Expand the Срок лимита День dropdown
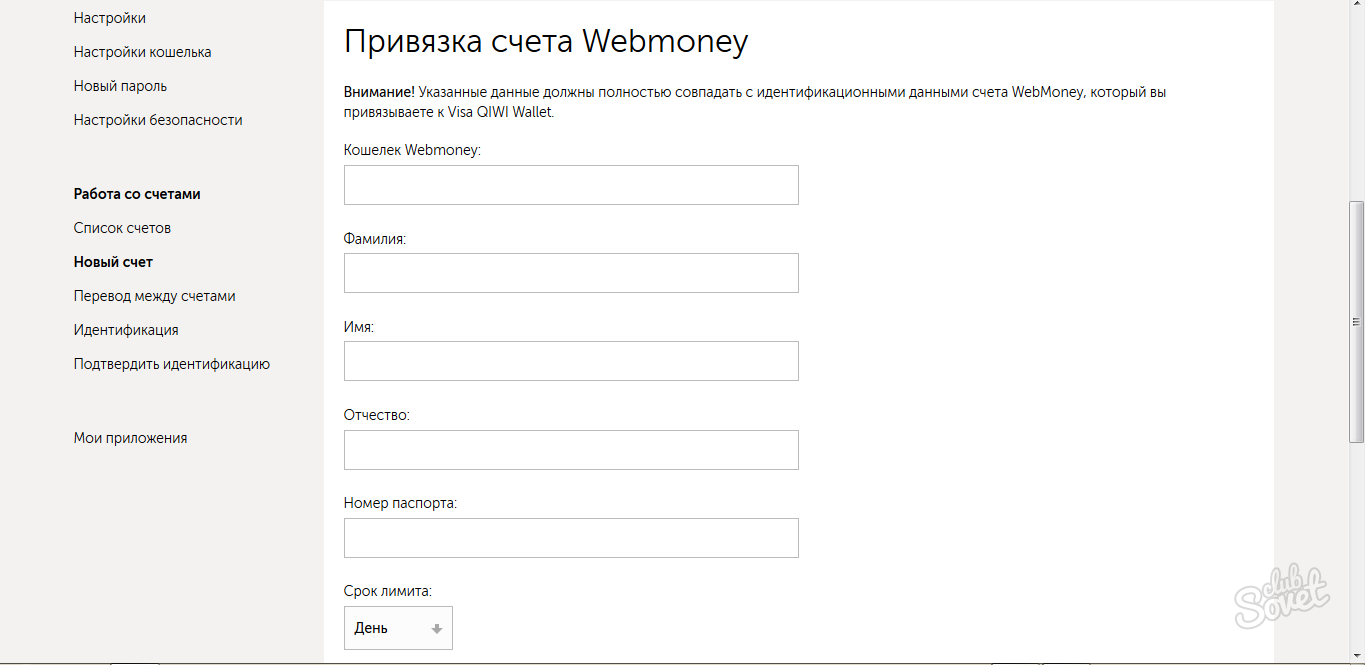Viewport: 1365px width, 665px height. coord(398,628)
